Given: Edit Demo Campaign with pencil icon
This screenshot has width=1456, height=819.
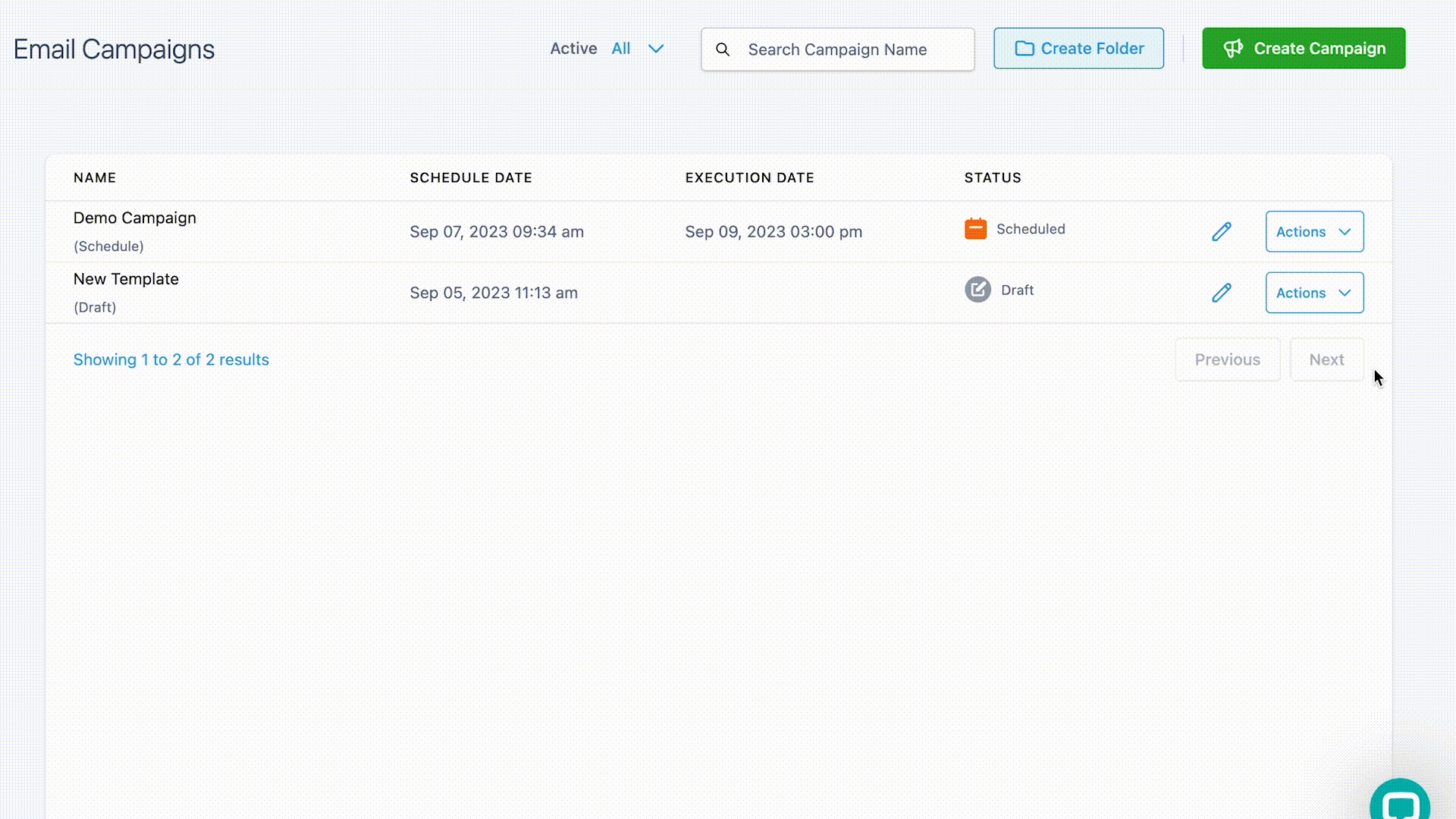Looking at the screenshot, I should (1221, 231).
